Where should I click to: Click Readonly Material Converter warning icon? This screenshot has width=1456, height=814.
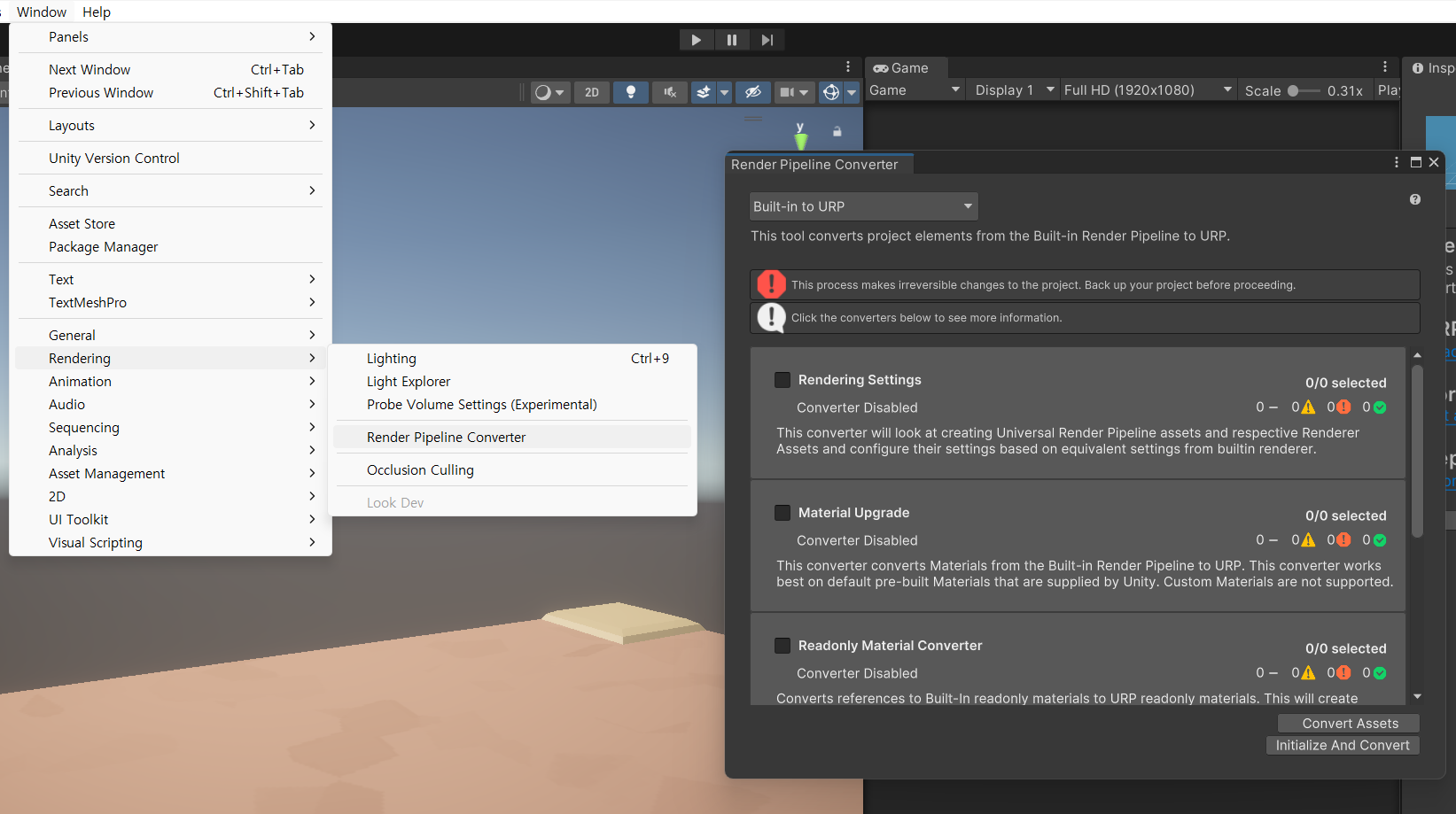pyautogui.click(x=1308, y=673)
